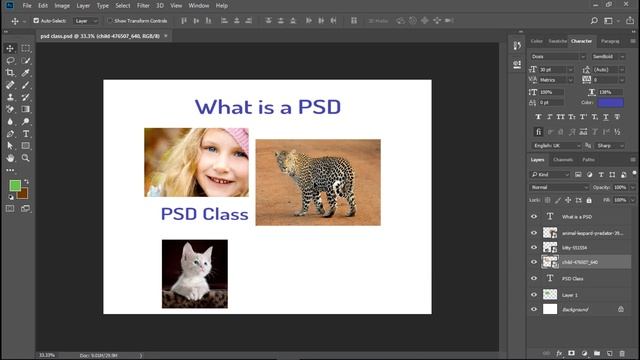Select the Clone Stamp tool
This screenshot has height=360, width=640.
click(10, 97)
